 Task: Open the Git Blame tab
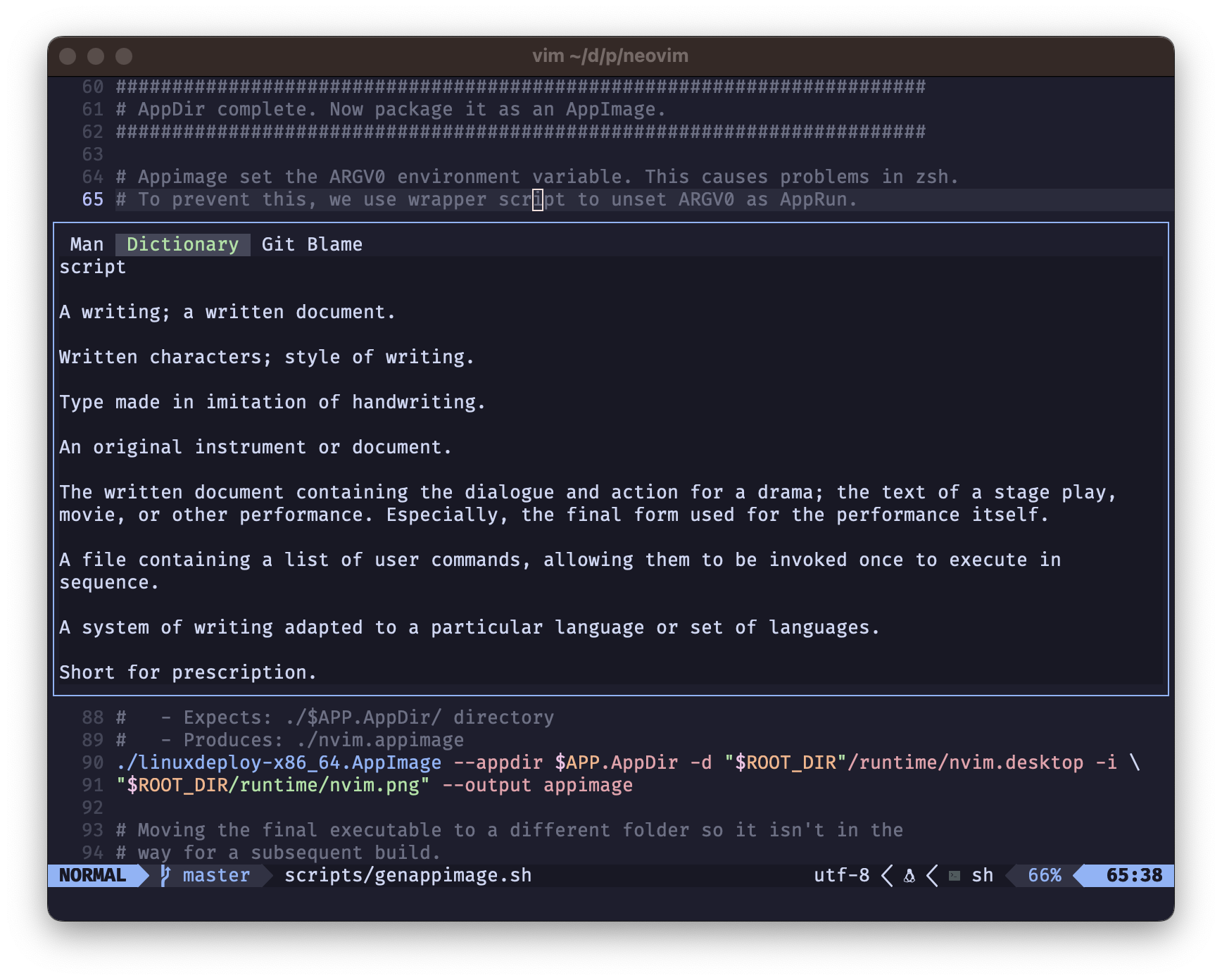point(312,244)
